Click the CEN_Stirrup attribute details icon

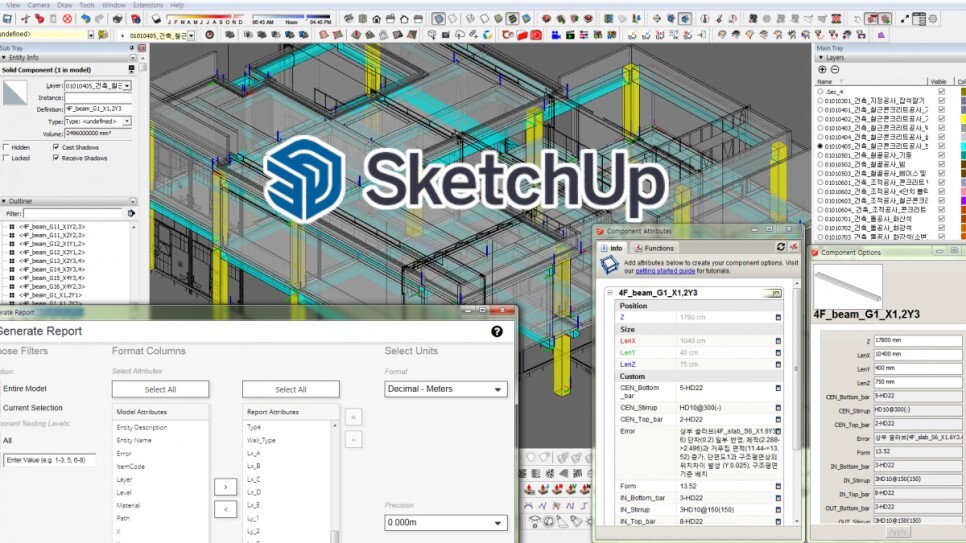click(x=778, y=407)
